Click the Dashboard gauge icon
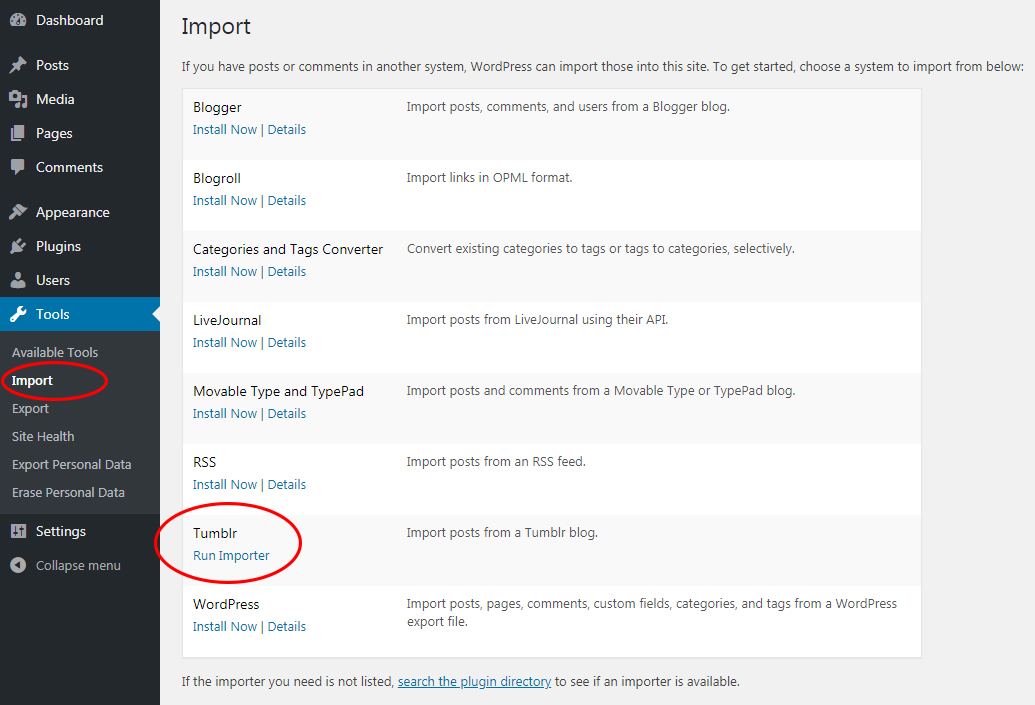 [18, 19]
